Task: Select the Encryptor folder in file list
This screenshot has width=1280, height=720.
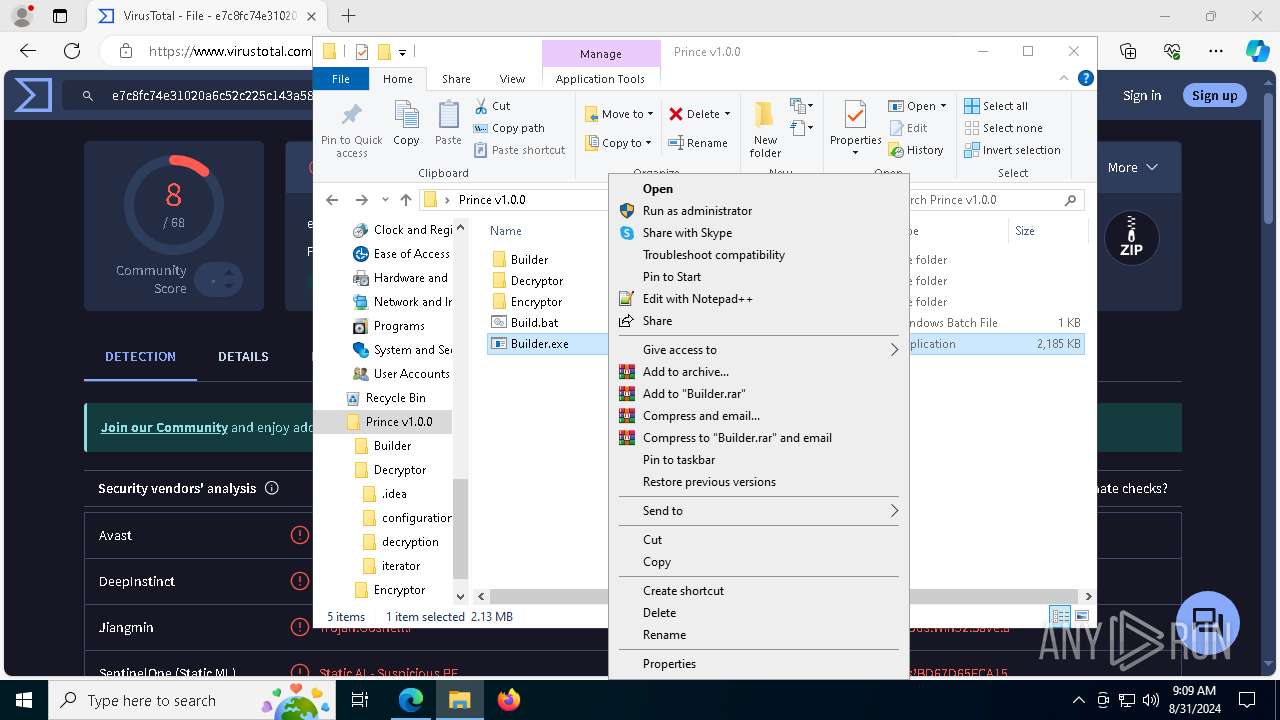Action: tap(536, 302)
